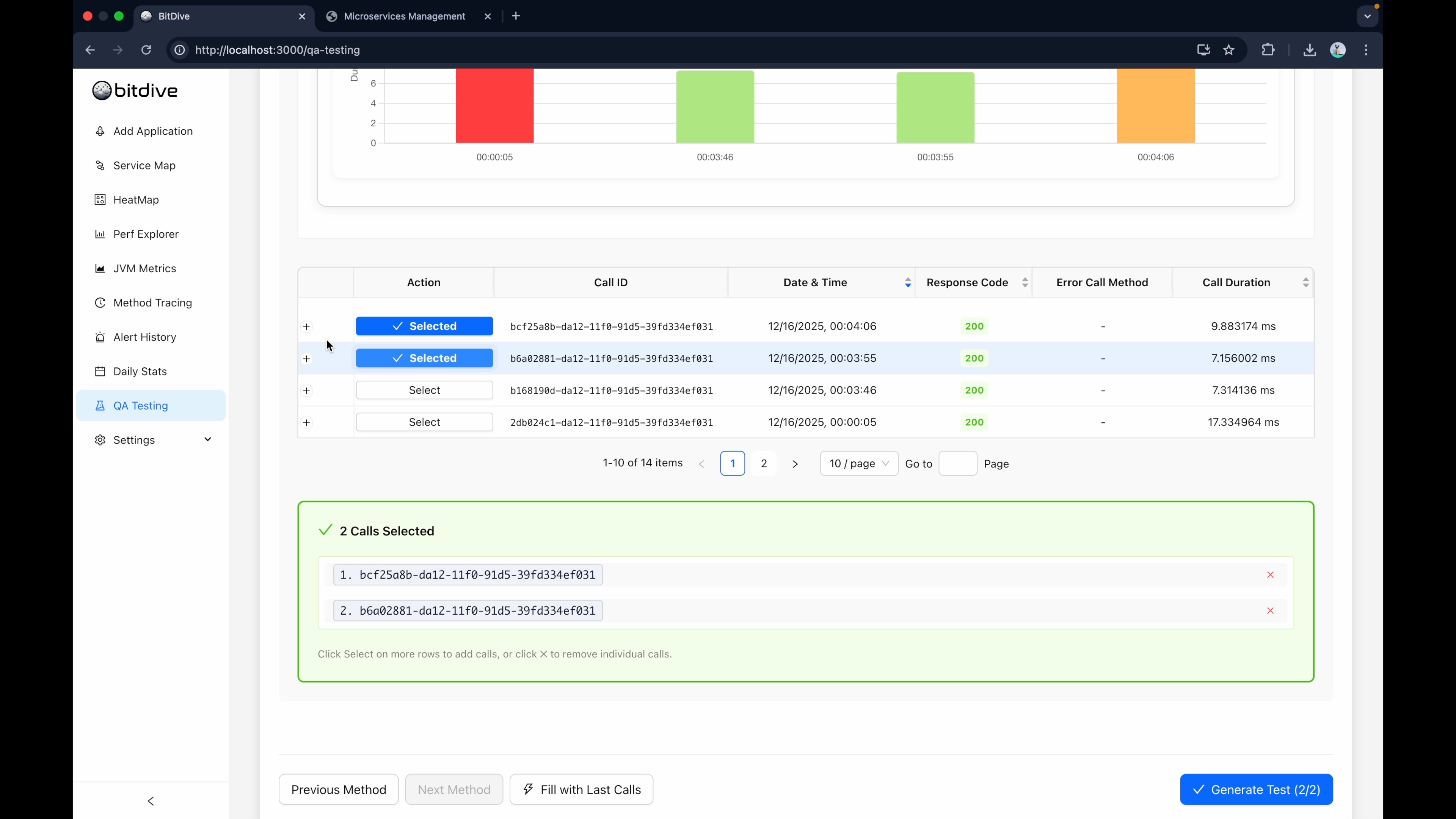
Task: Open the Service Map panel
Action: click(145, 166)
